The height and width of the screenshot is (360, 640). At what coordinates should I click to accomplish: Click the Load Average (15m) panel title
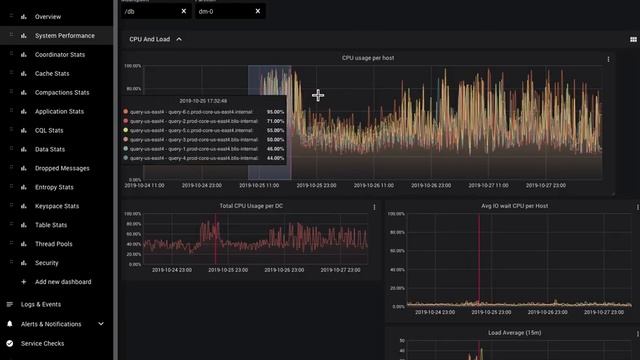514,333
